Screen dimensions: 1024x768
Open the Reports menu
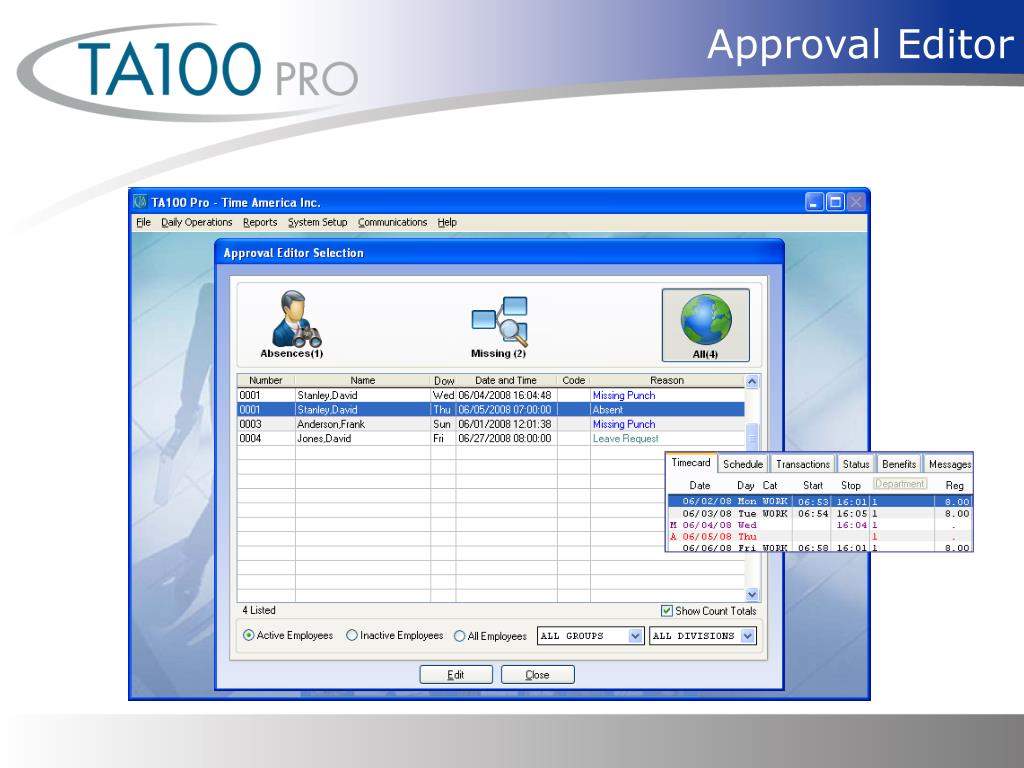(260, 222)
